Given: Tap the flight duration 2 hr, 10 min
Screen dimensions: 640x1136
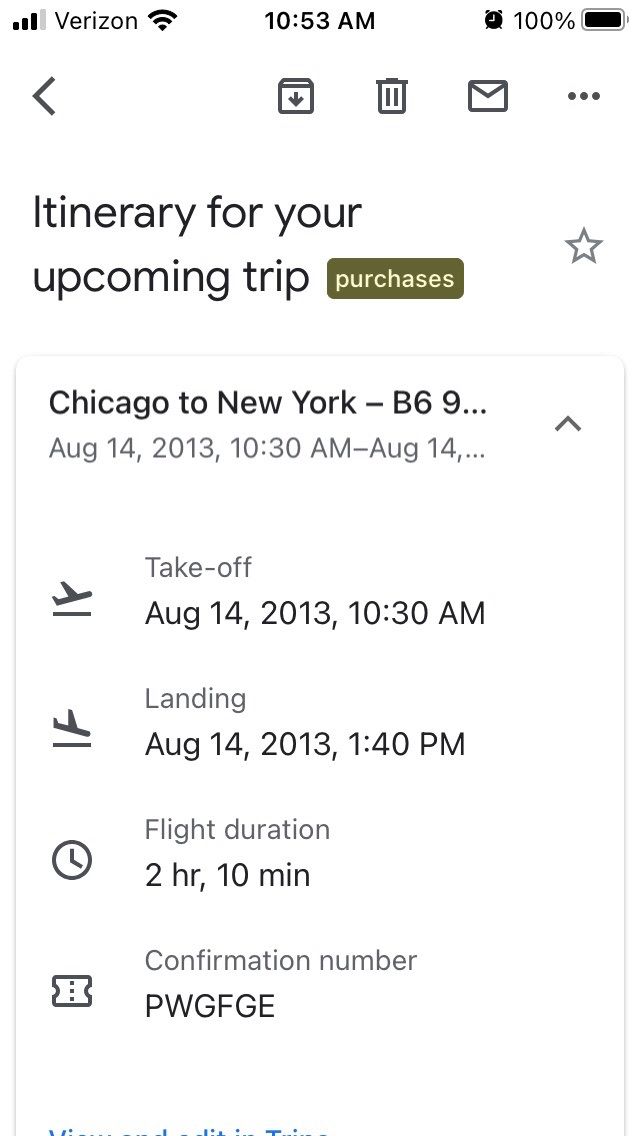Looking at the screenshot, I should [228, 875].
